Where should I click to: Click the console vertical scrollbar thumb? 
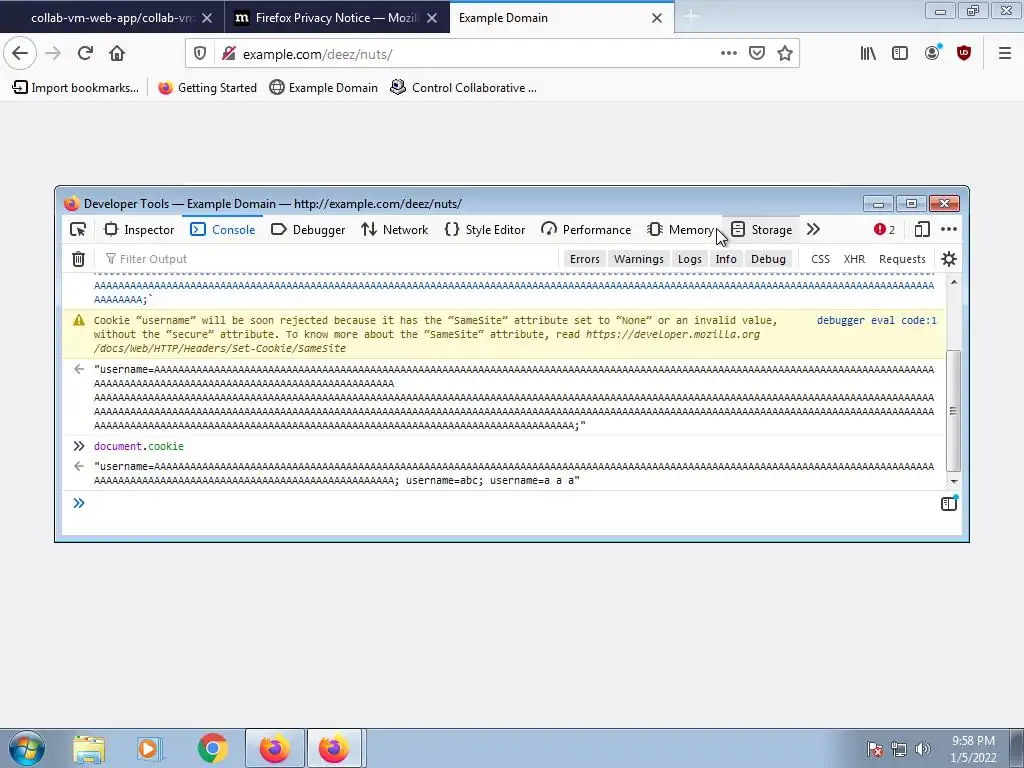pos(954,411)
